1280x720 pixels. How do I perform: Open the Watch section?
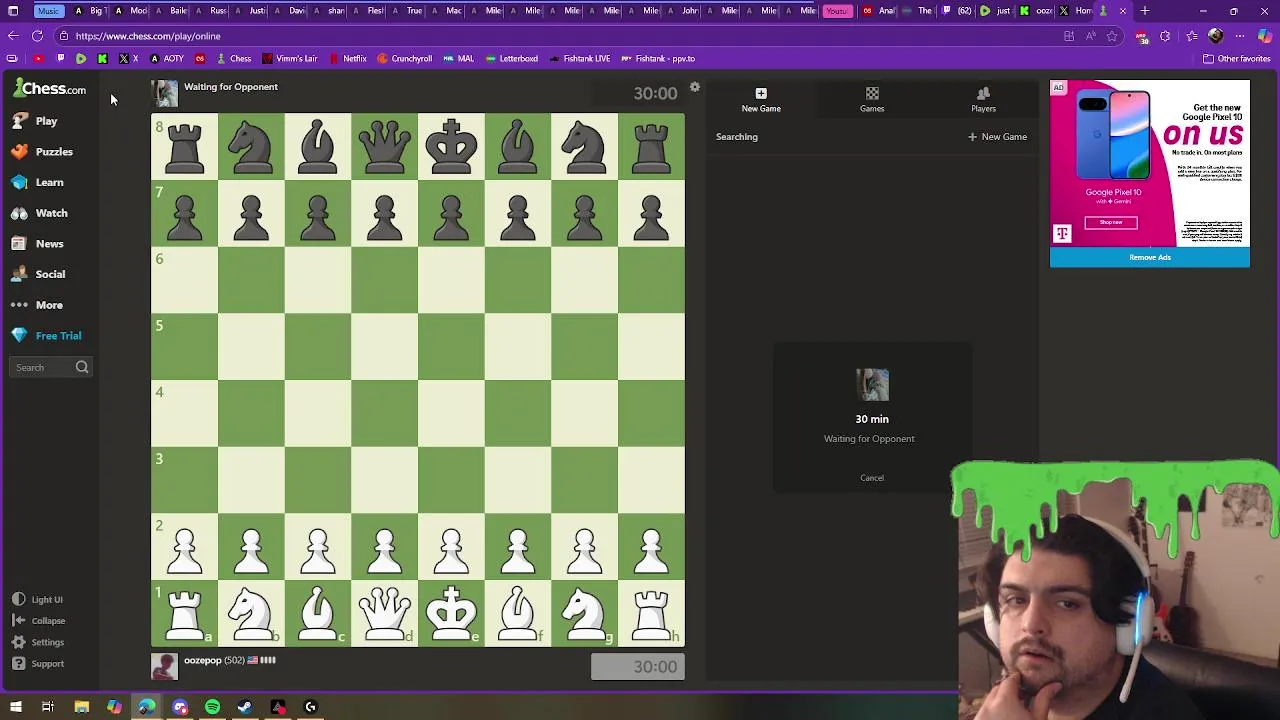pos(40,213)
